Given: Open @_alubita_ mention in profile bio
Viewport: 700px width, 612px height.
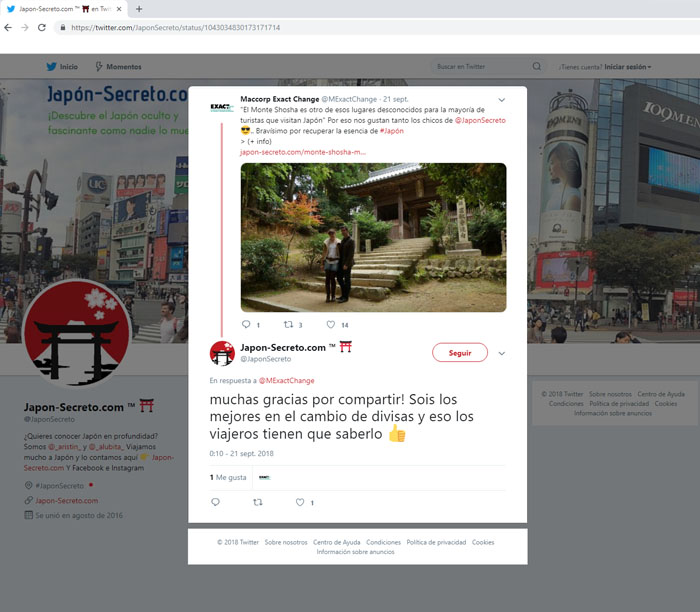Looking at the screenshot, I should (x=106, y=447).
